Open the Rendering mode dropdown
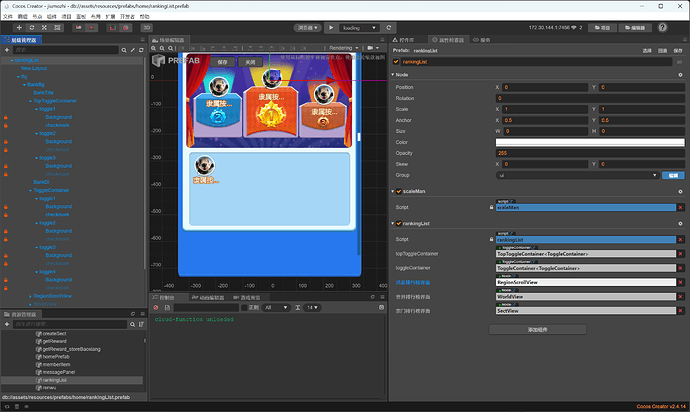This screenshot has width=690, height=412. pyautogui.click(x=344, y=47)
